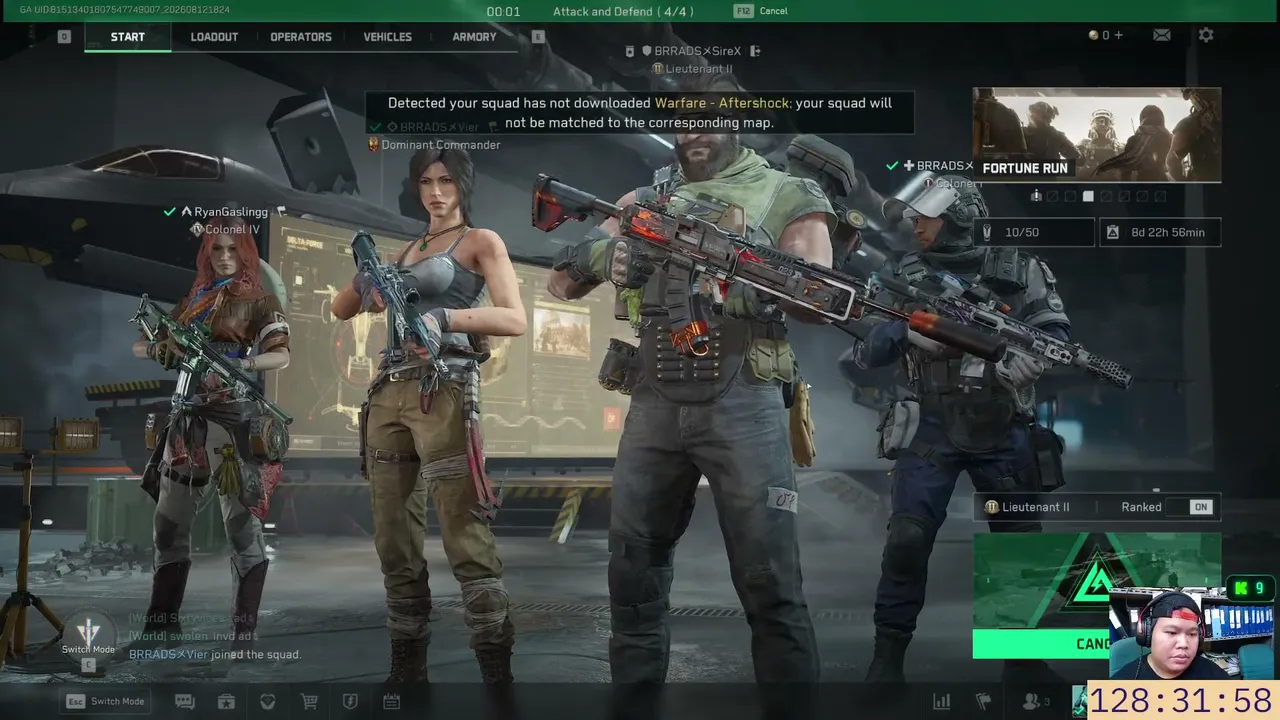
Task: Open the mail inbox envelope
Action: (1161, 35)
